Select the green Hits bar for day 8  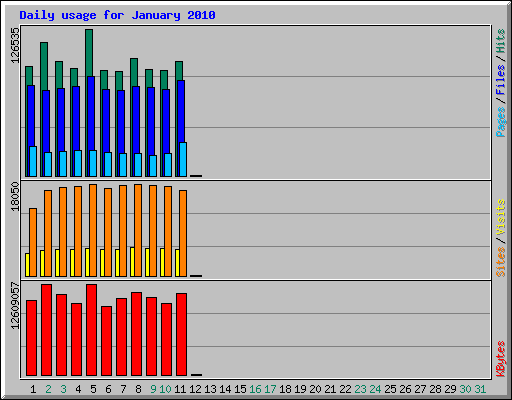pyautogui.click(x=134, y=72)
